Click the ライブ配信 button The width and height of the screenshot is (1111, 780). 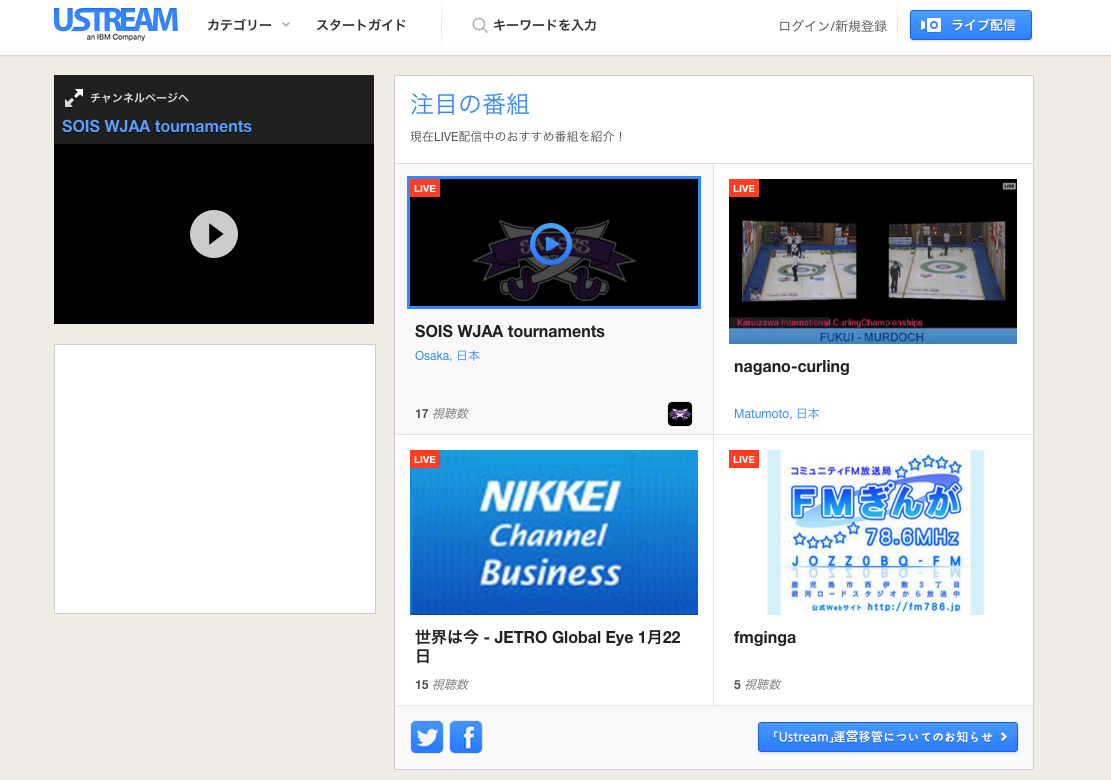[x=970, y=25]
